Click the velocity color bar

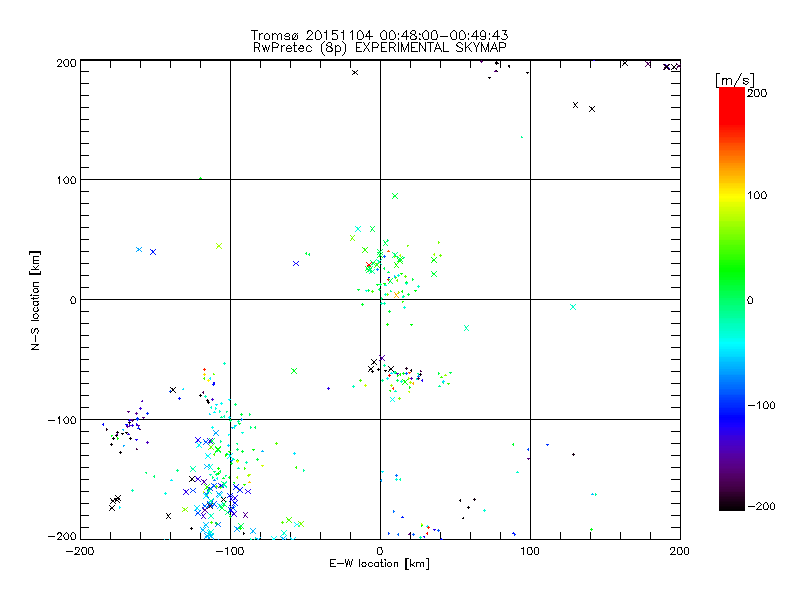click(x=732, y=298)
